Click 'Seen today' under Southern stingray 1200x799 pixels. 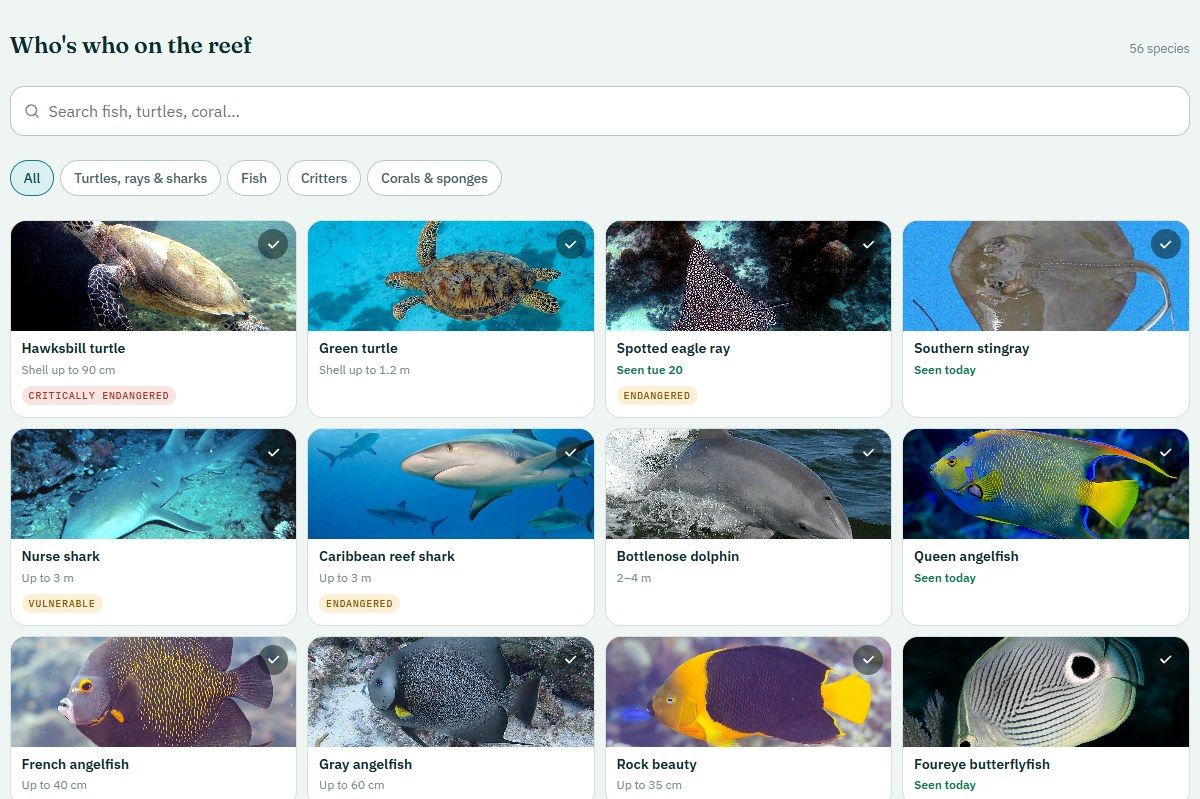coord(945,370)
